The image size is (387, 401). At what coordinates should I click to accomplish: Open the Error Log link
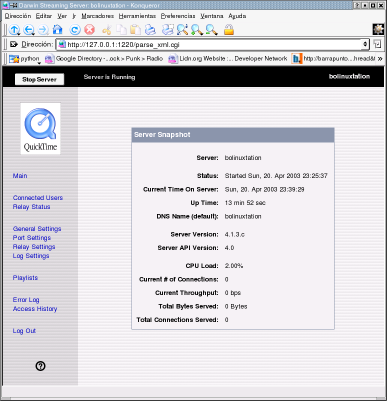coord(26,300)
